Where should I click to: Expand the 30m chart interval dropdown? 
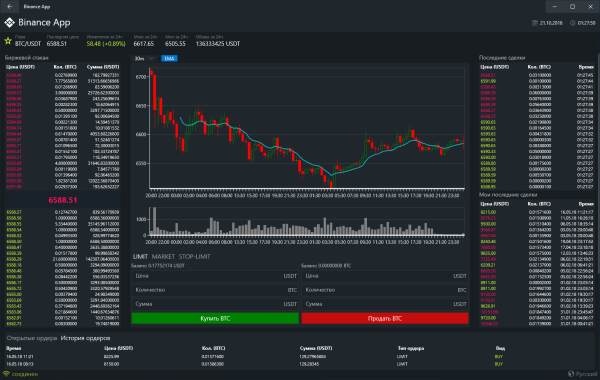145,59
